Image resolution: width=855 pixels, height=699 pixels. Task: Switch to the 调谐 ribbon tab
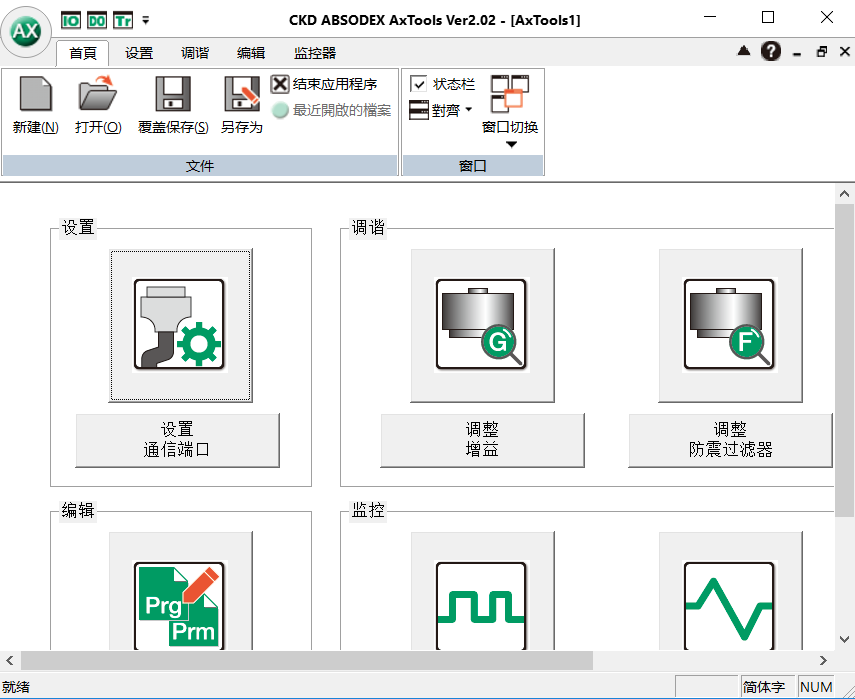[195, 53]
